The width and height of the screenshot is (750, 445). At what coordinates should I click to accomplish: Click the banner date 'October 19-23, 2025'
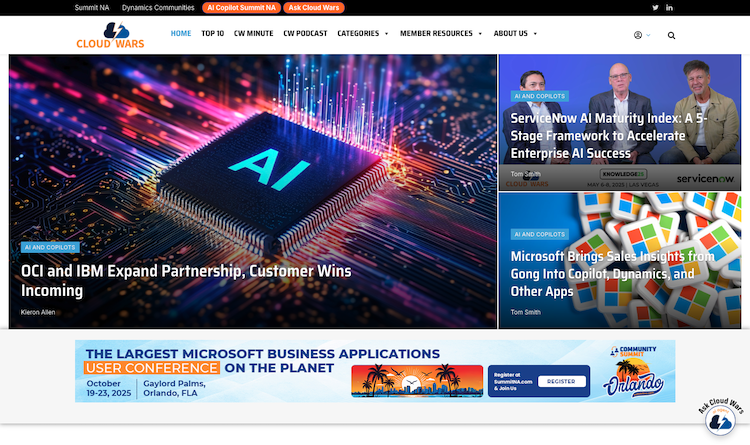coord(109,389)
